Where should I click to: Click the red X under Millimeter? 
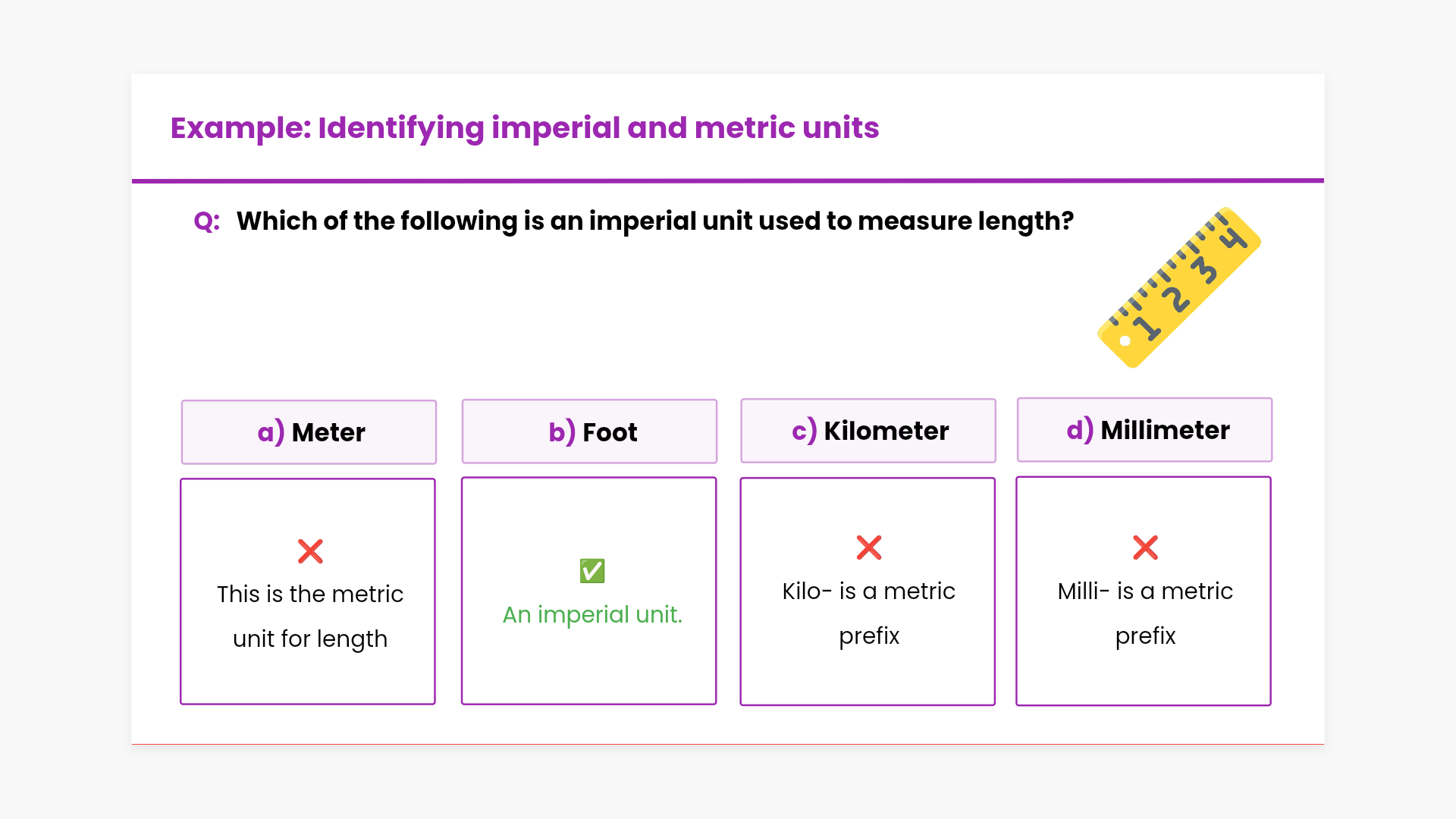[1145, 548]
